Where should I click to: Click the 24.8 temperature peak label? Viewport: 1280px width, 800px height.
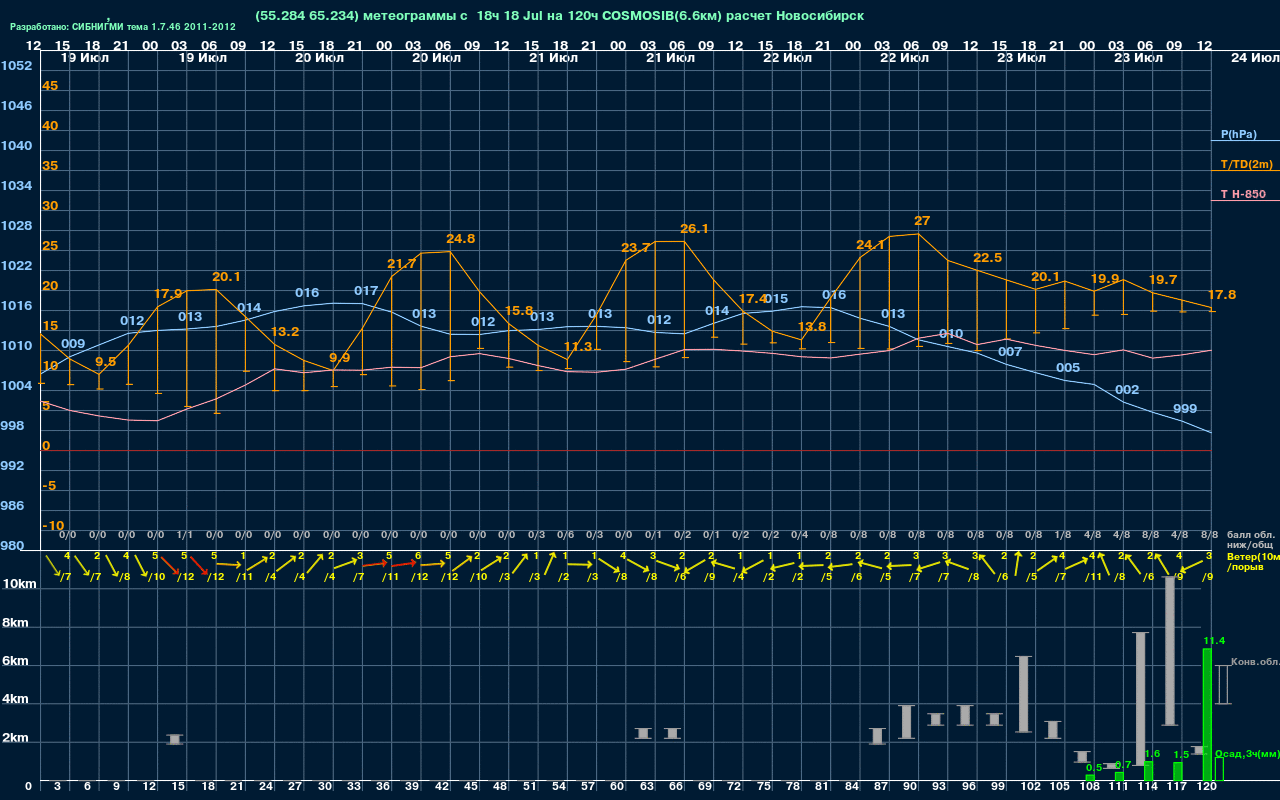click(461, 239)
